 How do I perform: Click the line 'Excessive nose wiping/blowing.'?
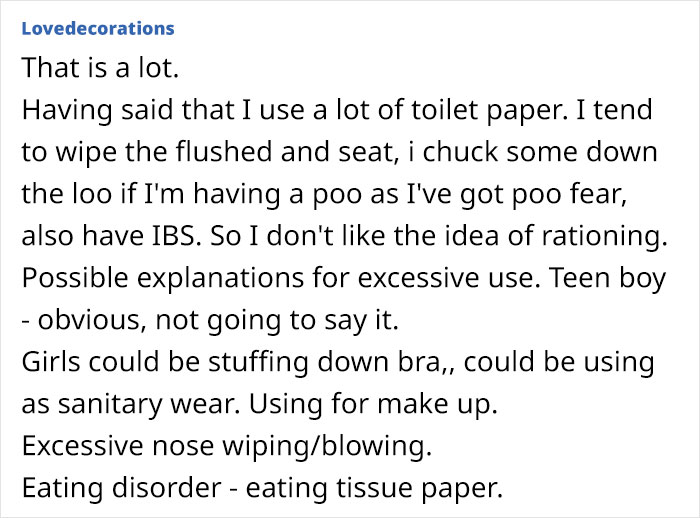coord(226,447)
